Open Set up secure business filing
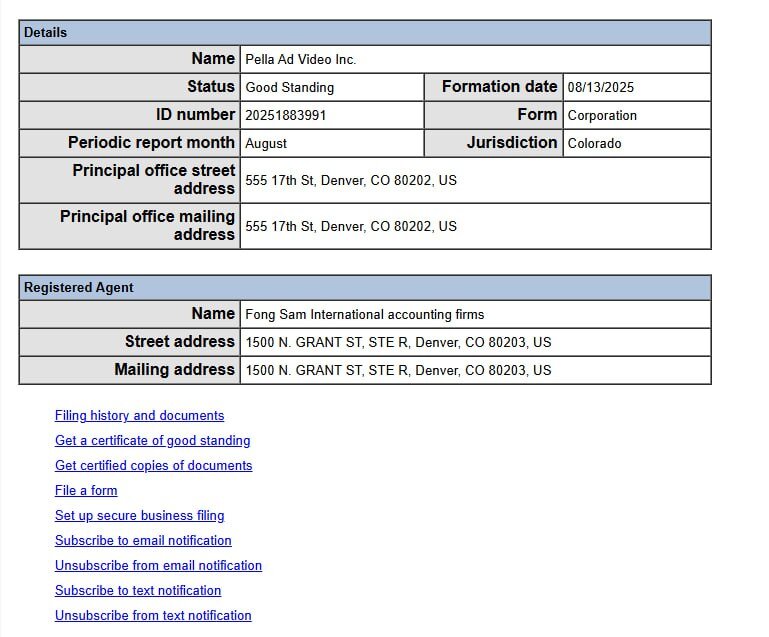This screenshot has width=769, height=637. coord(139,516)
